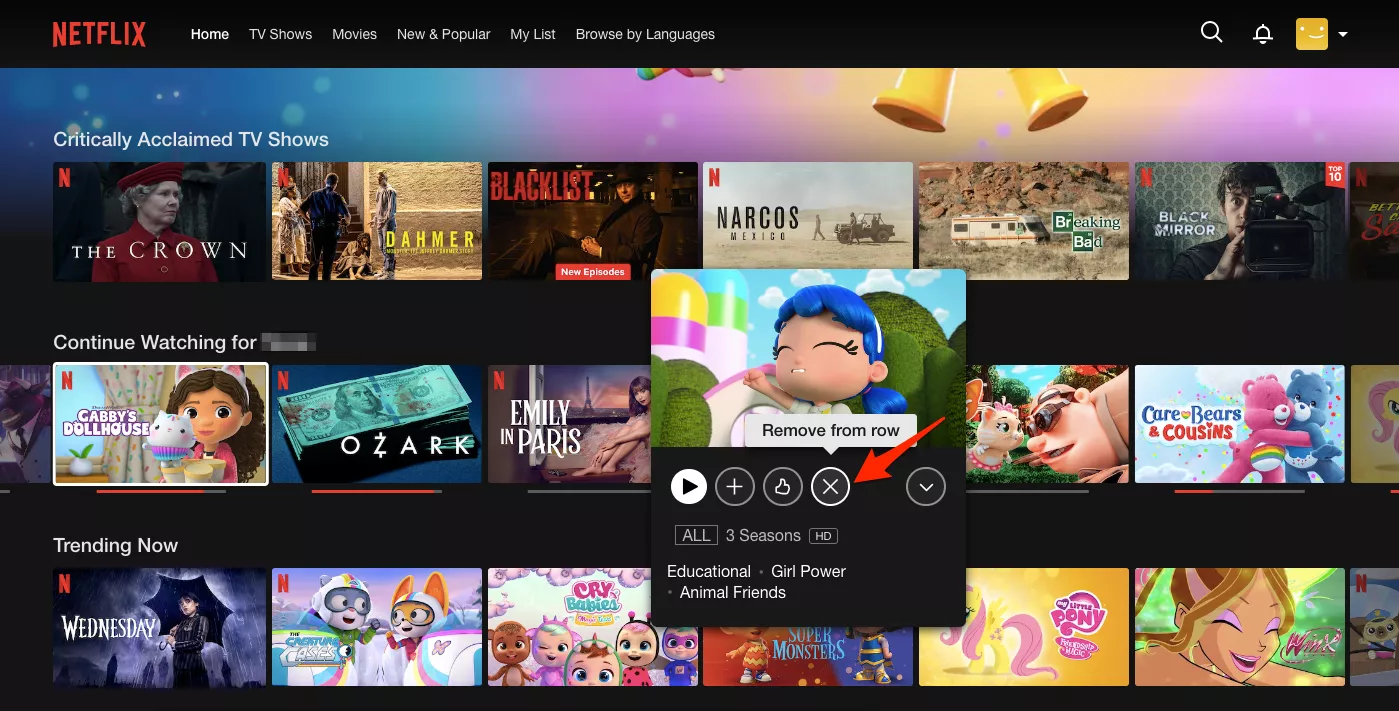Go to the Home tab

(210, 34)
